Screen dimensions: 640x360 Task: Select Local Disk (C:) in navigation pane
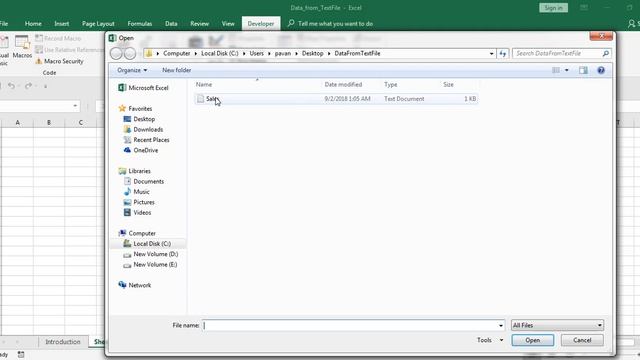[x=147, y=244]
